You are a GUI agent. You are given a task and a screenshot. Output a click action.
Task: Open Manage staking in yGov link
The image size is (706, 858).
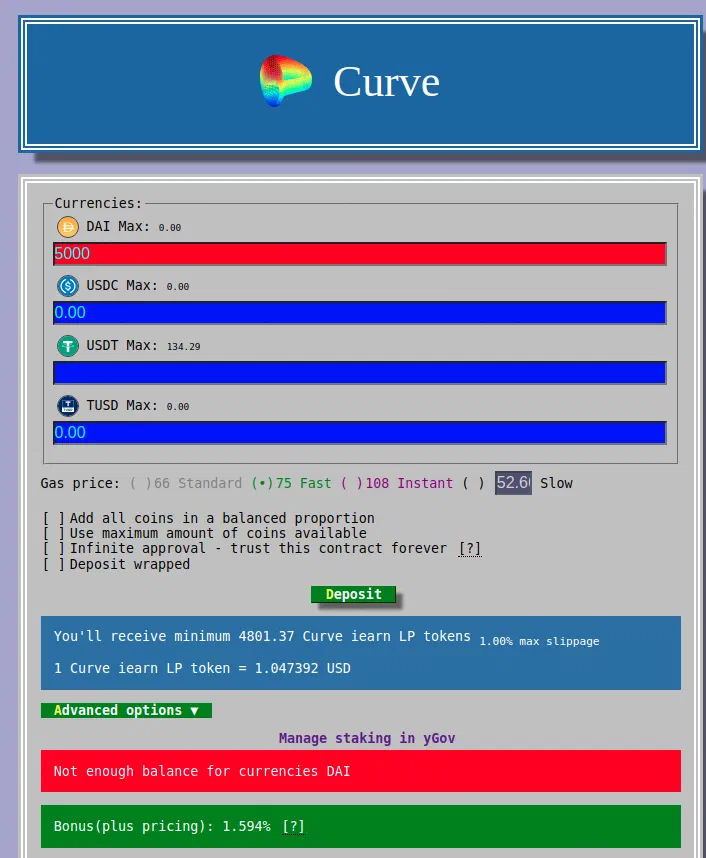click(x=367, y=738)
